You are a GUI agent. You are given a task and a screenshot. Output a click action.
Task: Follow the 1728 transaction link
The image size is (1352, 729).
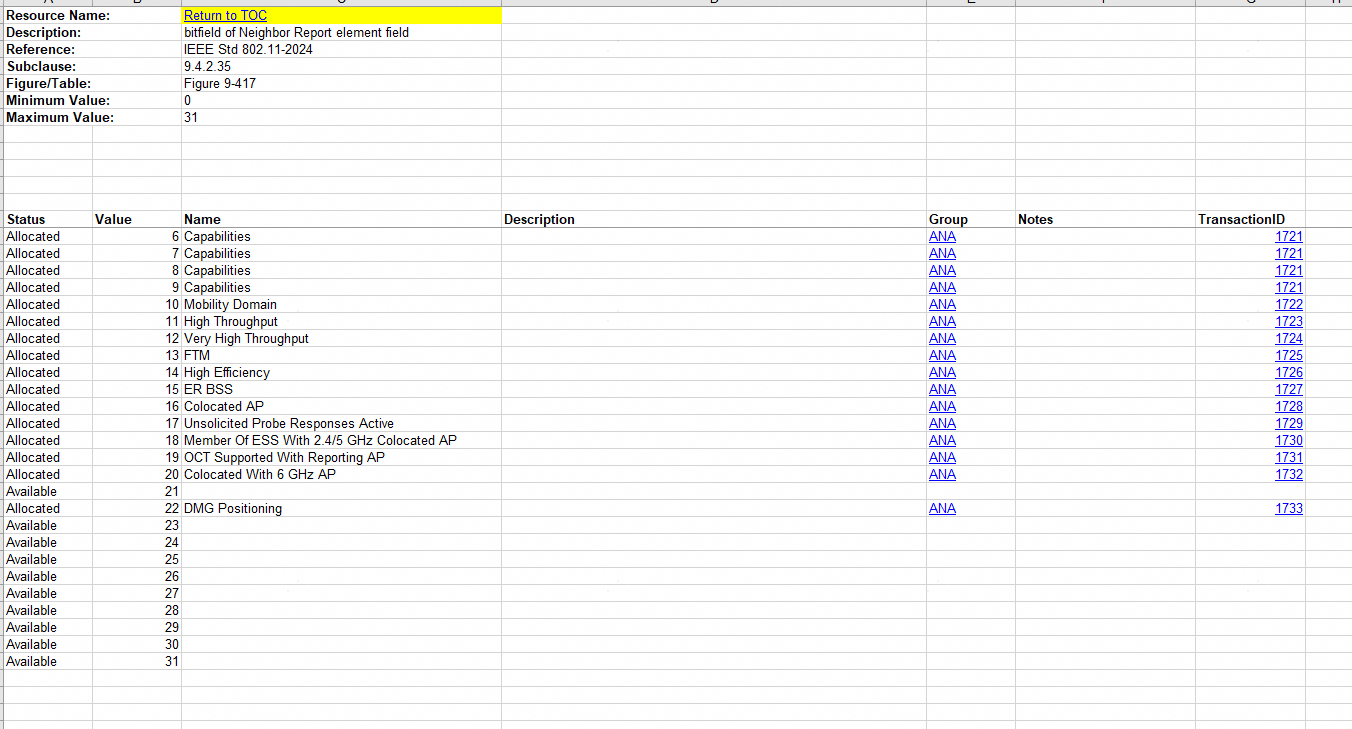pos(1288,407)
